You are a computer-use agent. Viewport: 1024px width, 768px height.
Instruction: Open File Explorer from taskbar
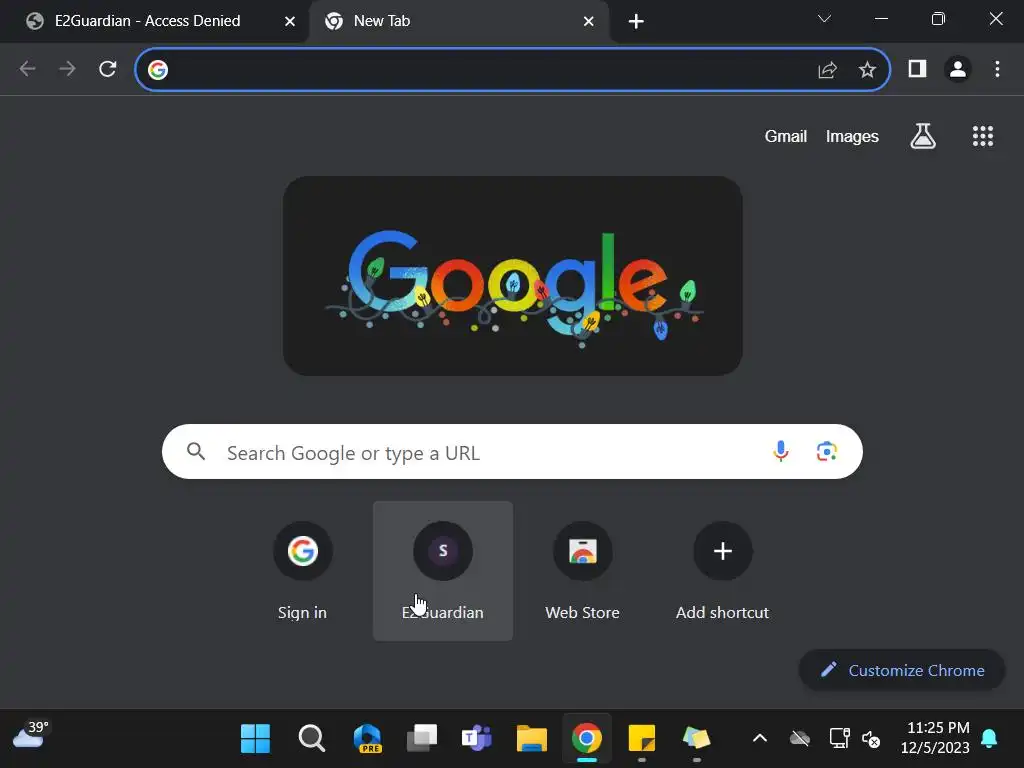(532, 739)
